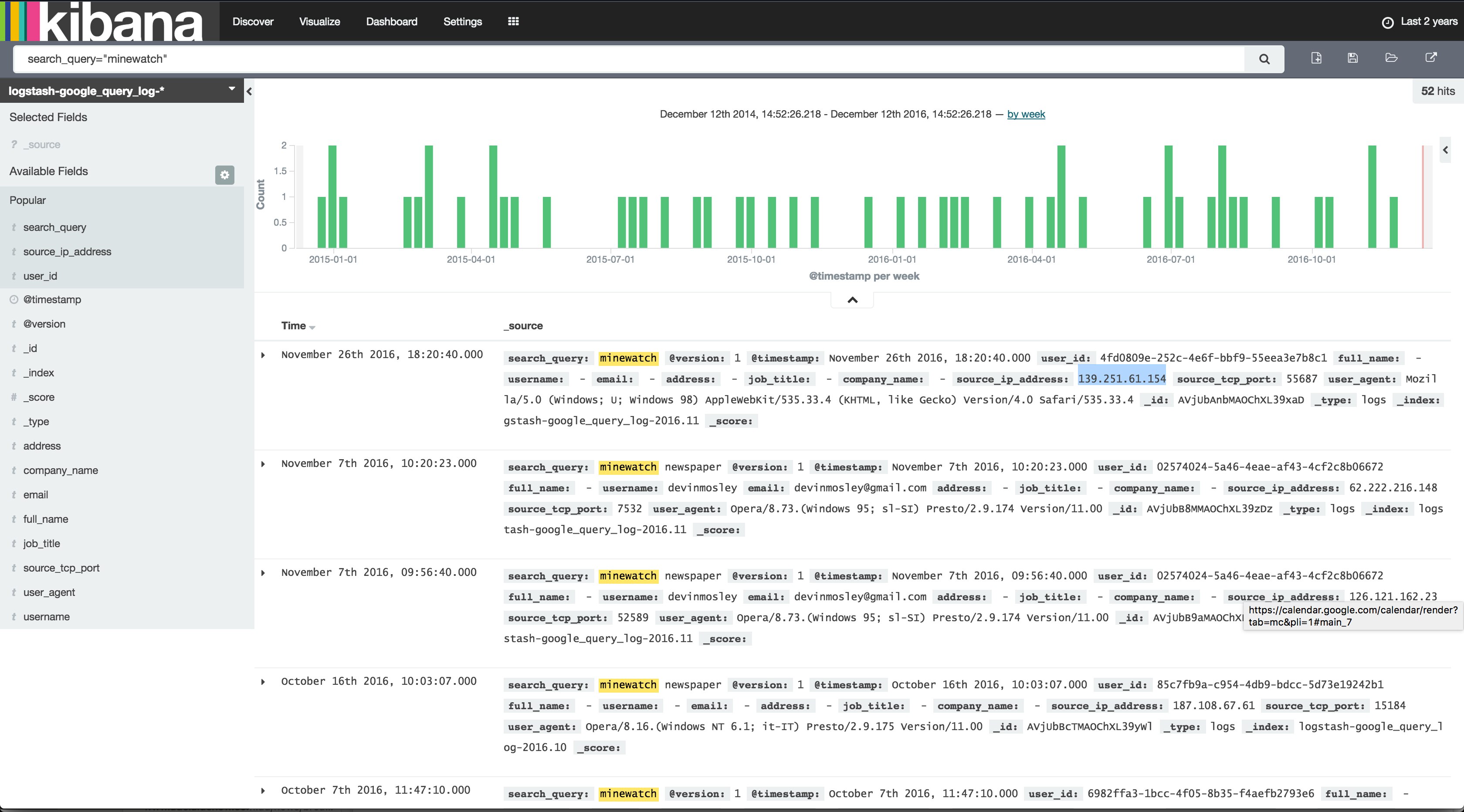Click the New Search icon
This screenshot has height=812, width=1464.
point(1316,58)
